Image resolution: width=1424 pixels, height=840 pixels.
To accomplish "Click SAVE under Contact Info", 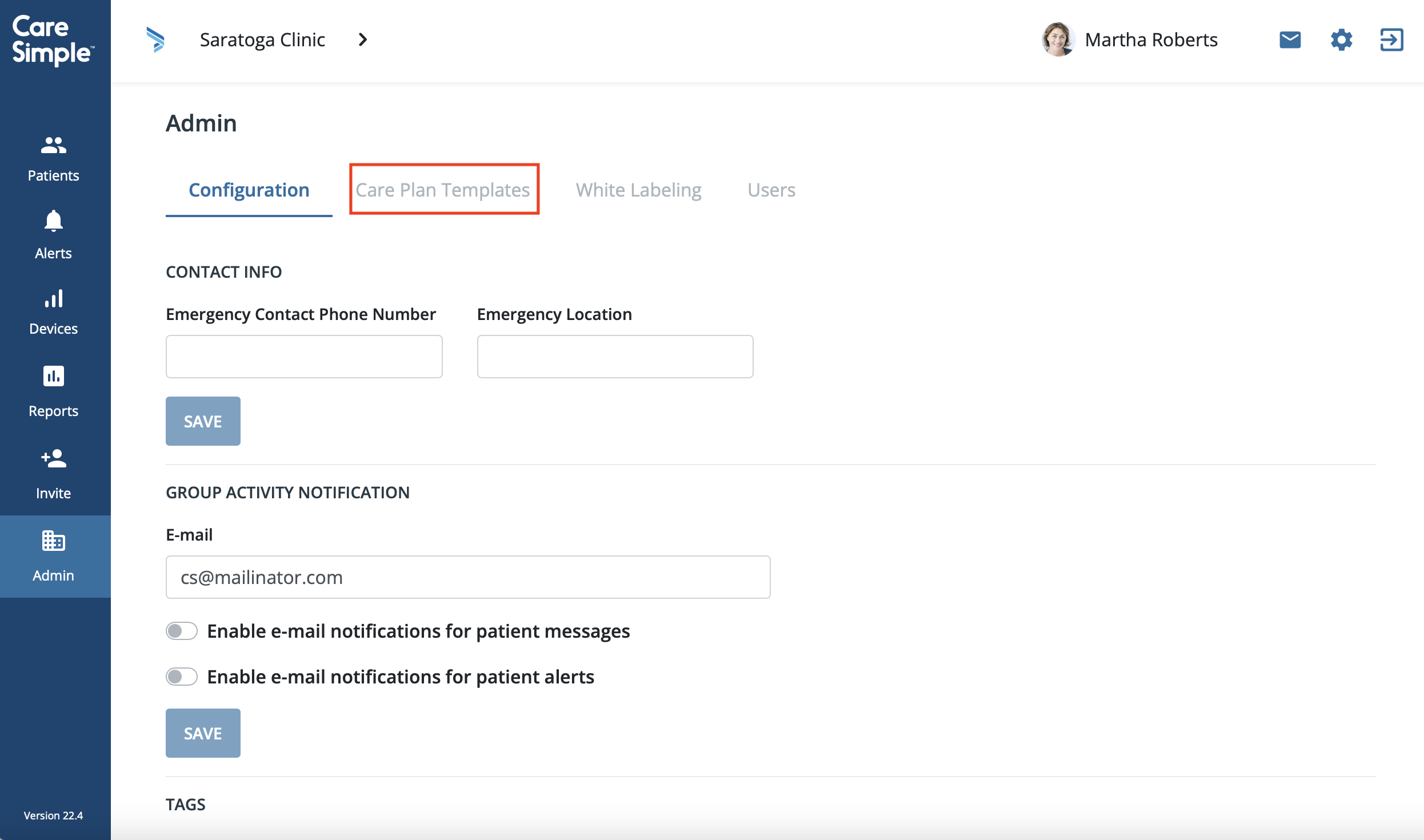I will (x=203, y=421).
